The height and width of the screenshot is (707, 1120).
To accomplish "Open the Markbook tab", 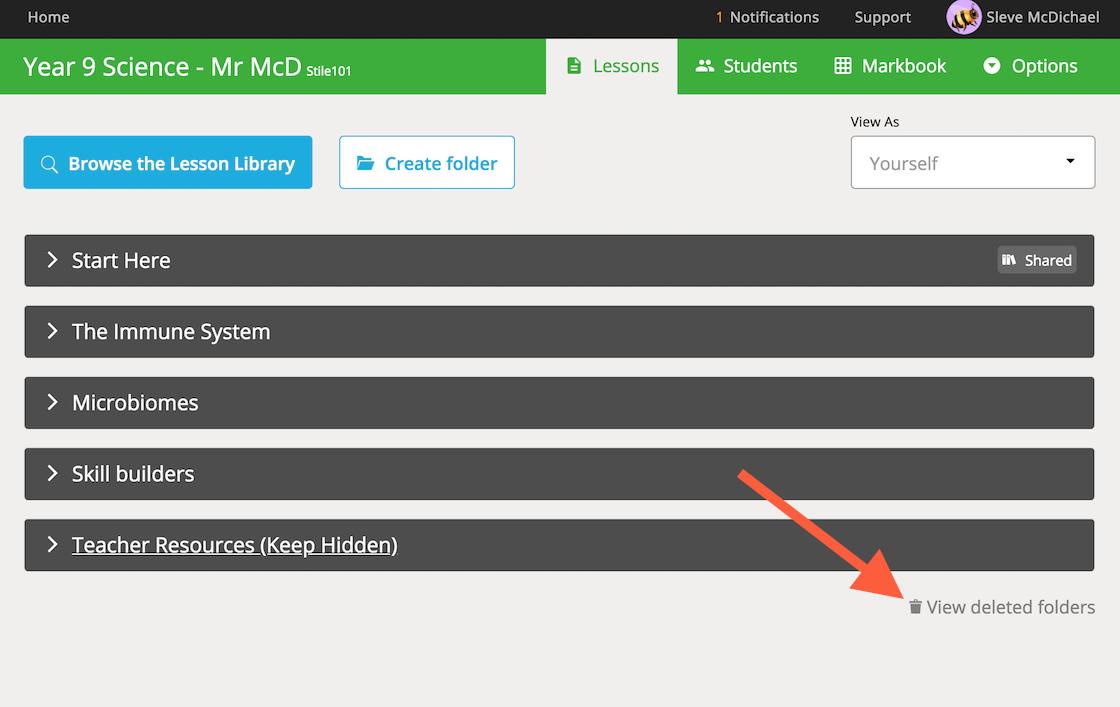I will click(890, 66).
